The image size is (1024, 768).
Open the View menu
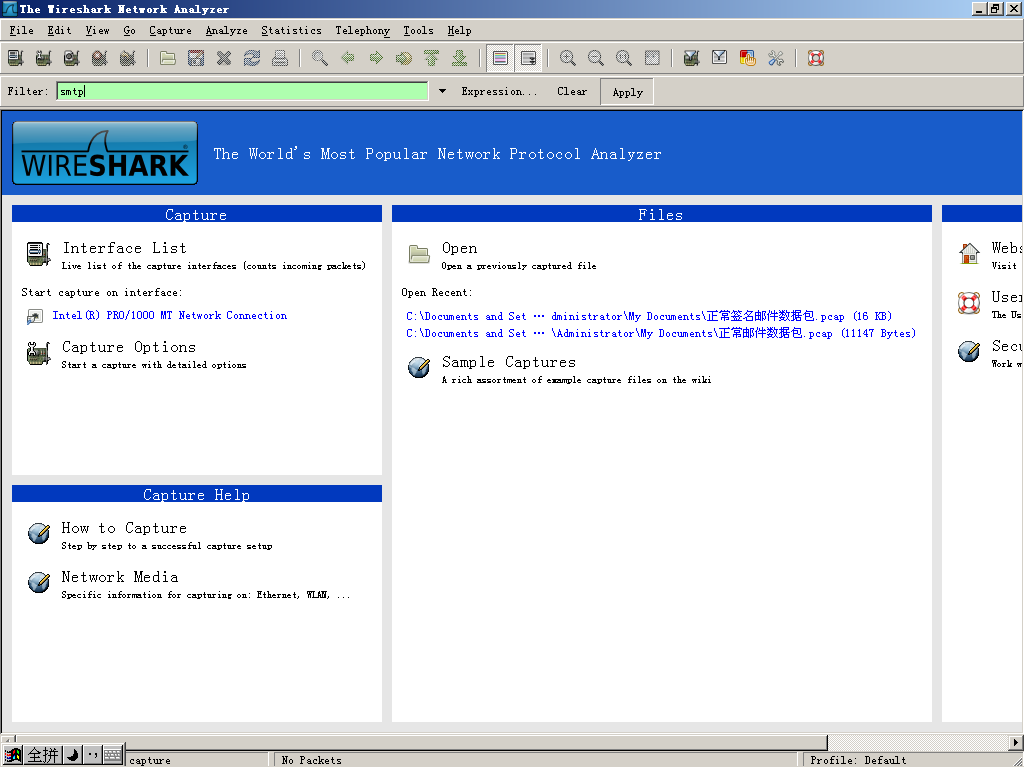tap(97, 31)
